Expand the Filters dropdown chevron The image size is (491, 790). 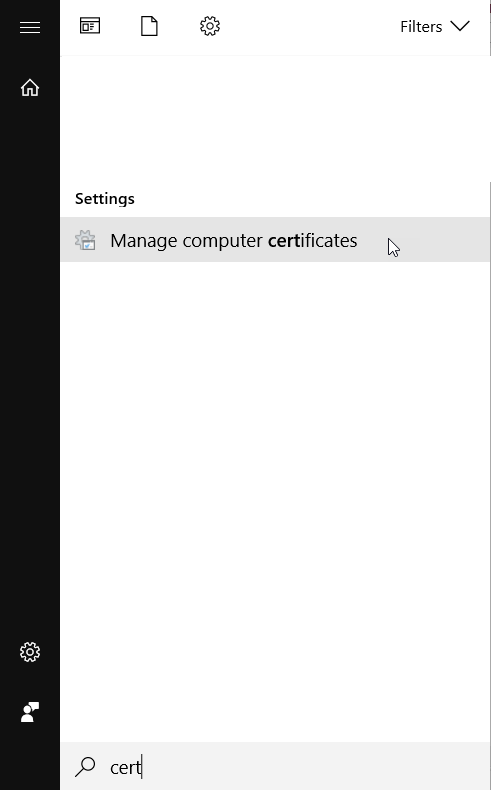point(460,26)
